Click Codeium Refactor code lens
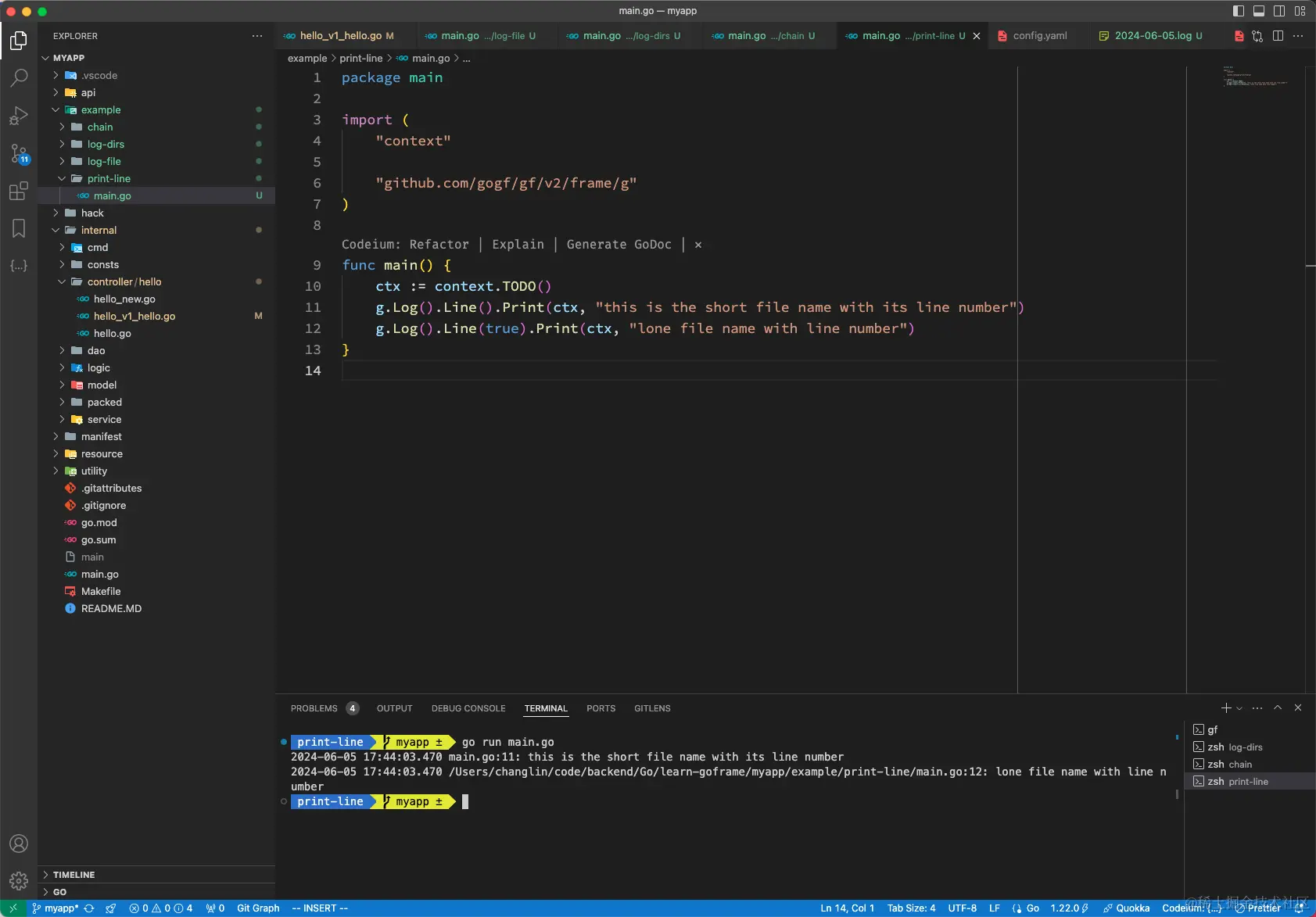1316x917 pixels. [x=439, y=245]
